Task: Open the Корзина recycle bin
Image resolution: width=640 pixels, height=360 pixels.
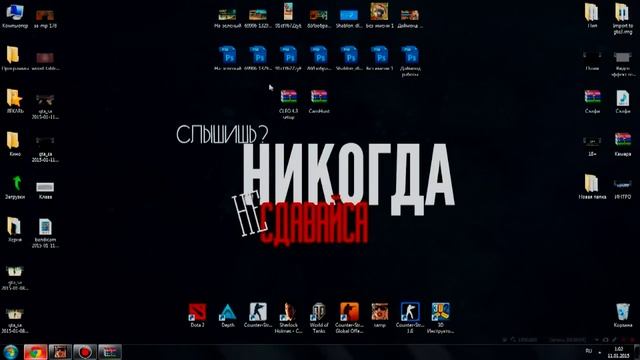Action: pos(623,315)
